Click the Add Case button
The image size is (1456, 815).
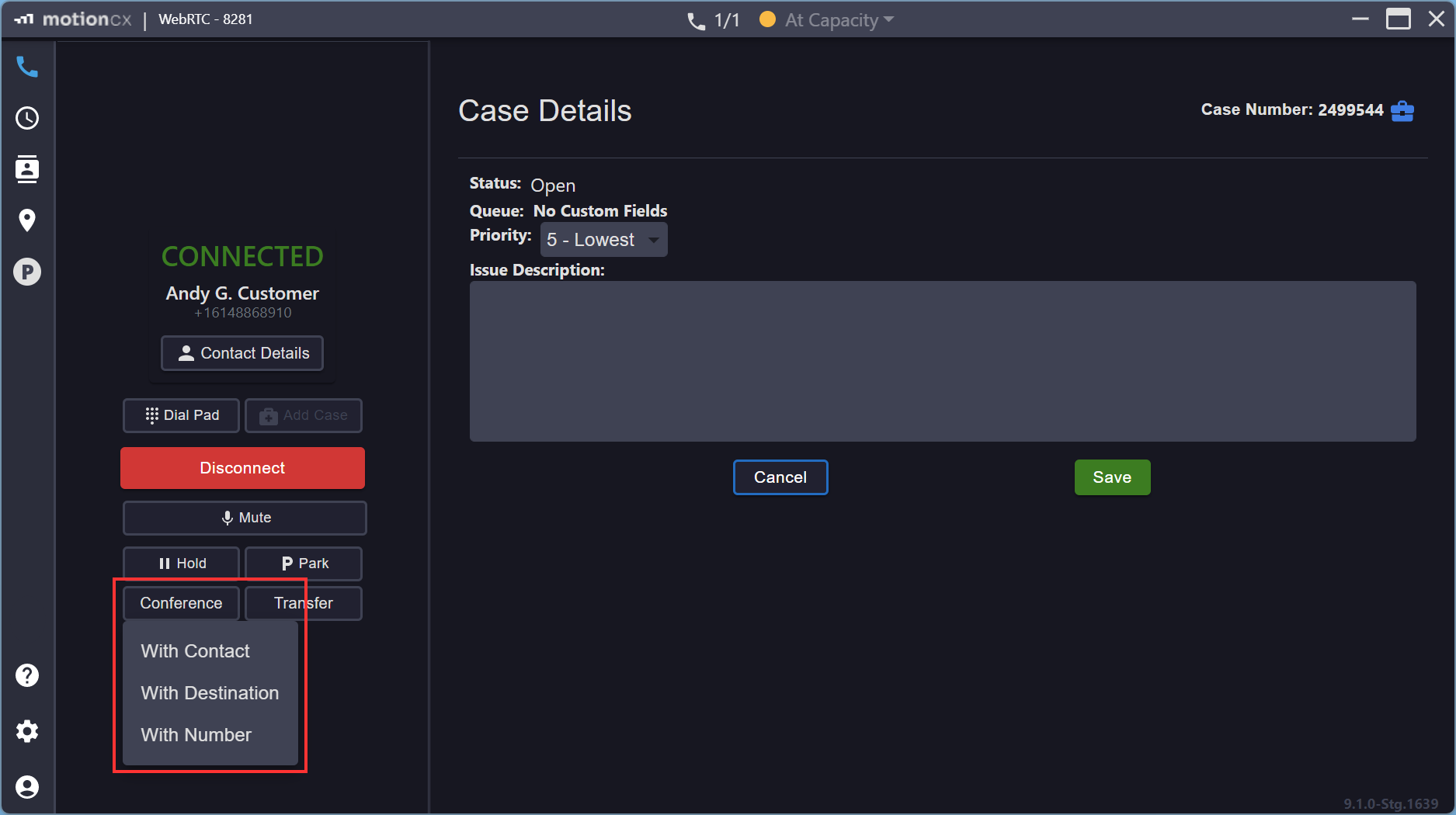[x=304, y=415]
